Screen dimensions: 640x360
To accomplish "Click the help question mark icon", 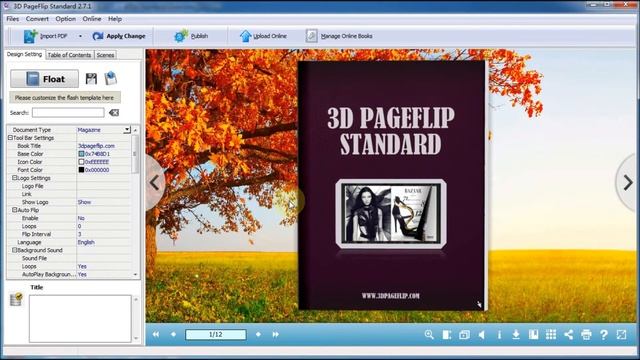I will [604, 335].
